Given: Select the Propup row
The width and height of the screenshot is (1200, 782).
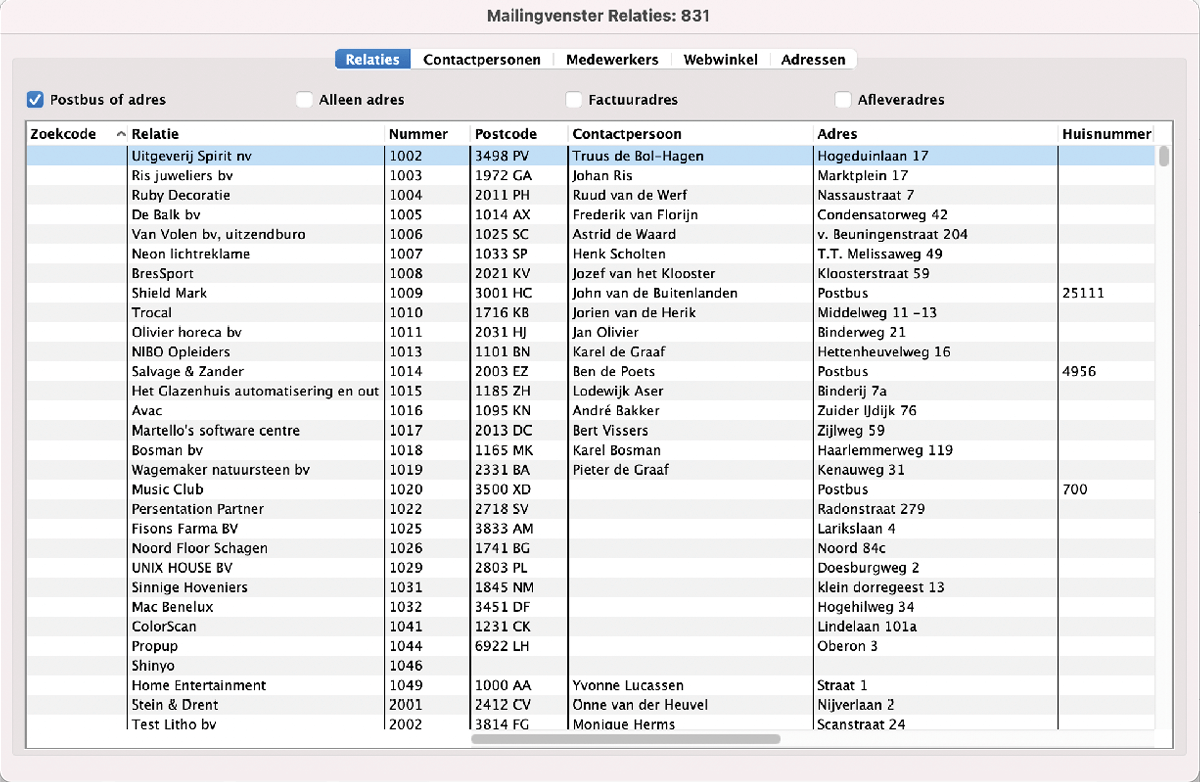Looking at the screenshot, I should [590, 646].
